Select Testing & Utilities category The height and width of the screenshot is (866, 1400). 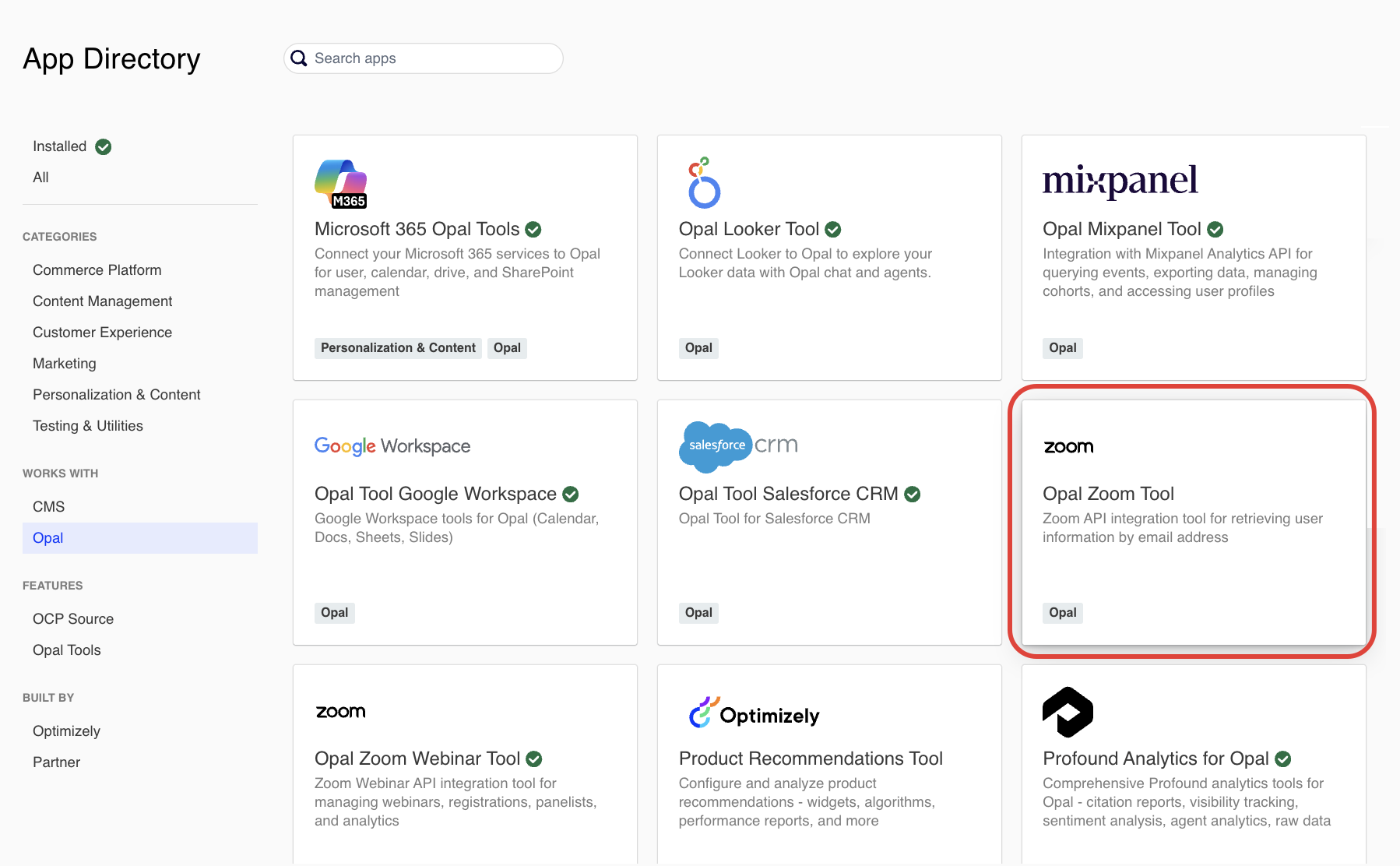[x=88, y=426]
